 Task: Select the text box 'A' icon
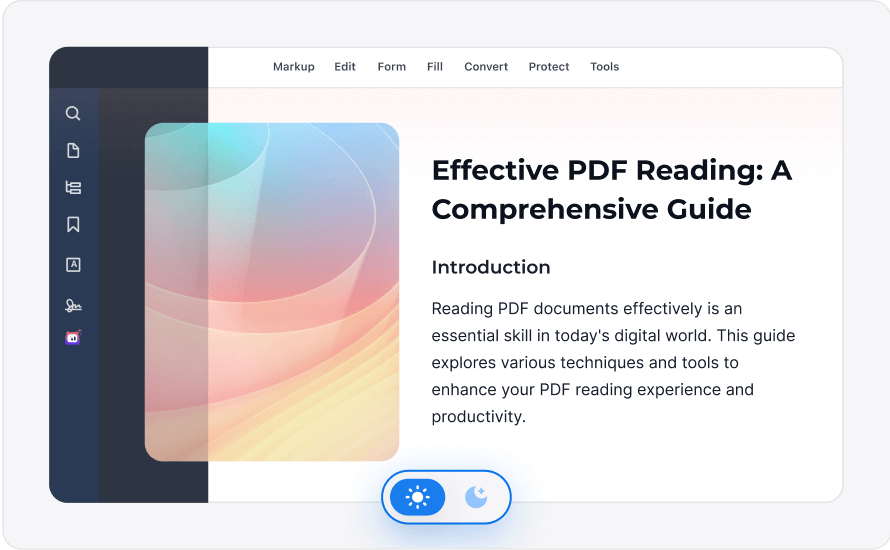(73, 265)
